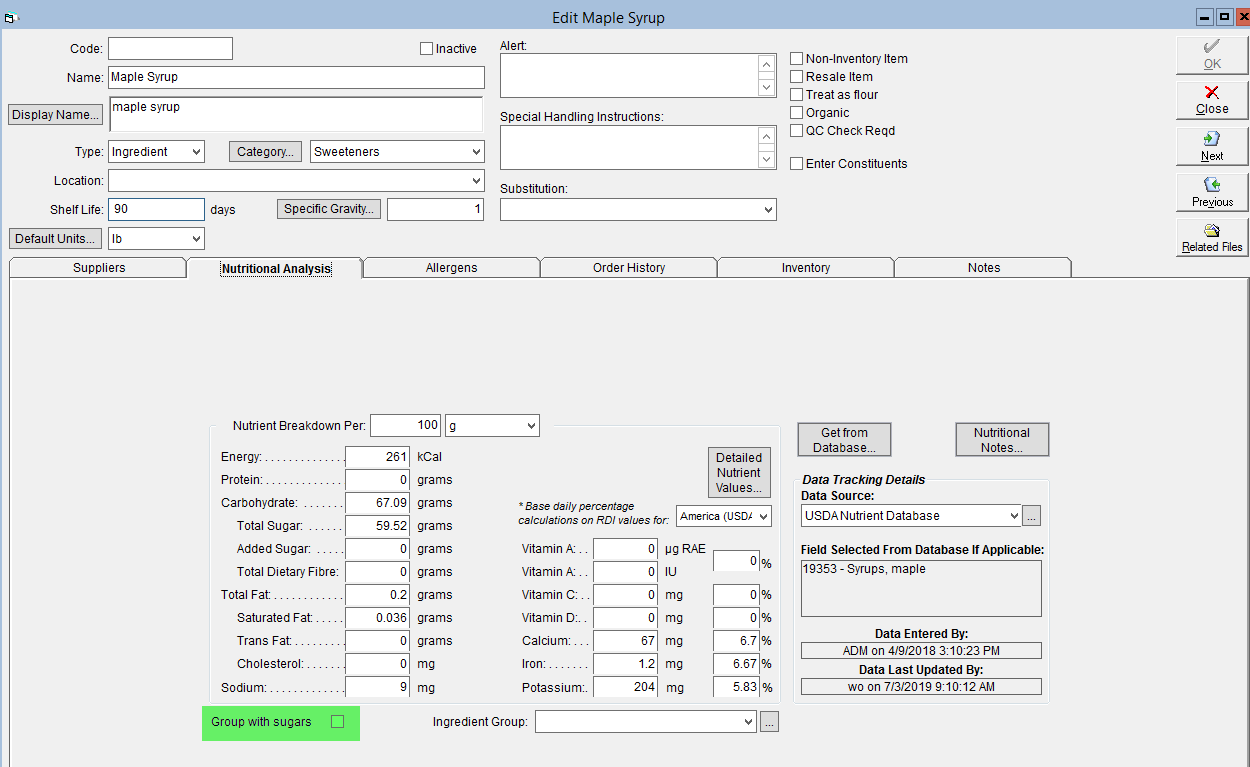The height and width of the screenshot is (767, 1250).
Task: Mark the ingredient as Organic
Action: point(797,113)
